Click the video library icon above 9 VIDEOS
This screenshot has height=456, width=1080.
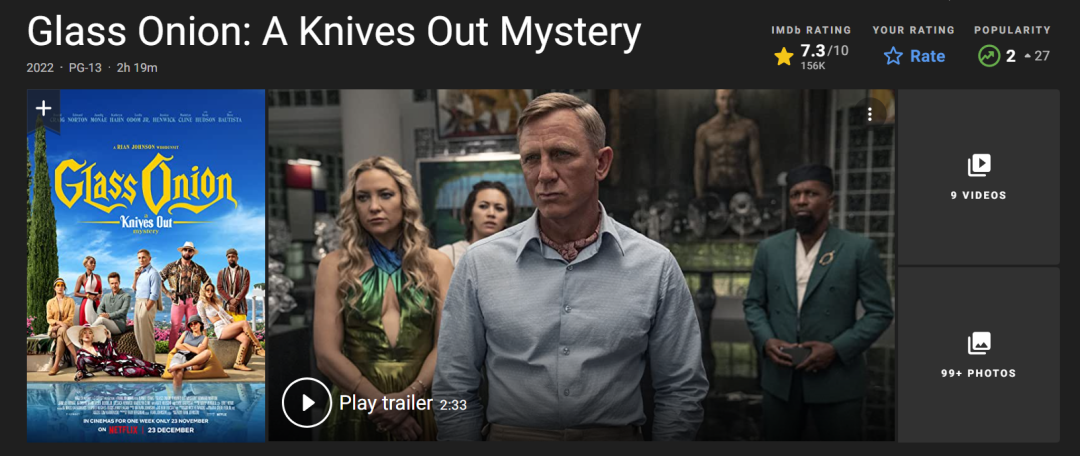979,165
